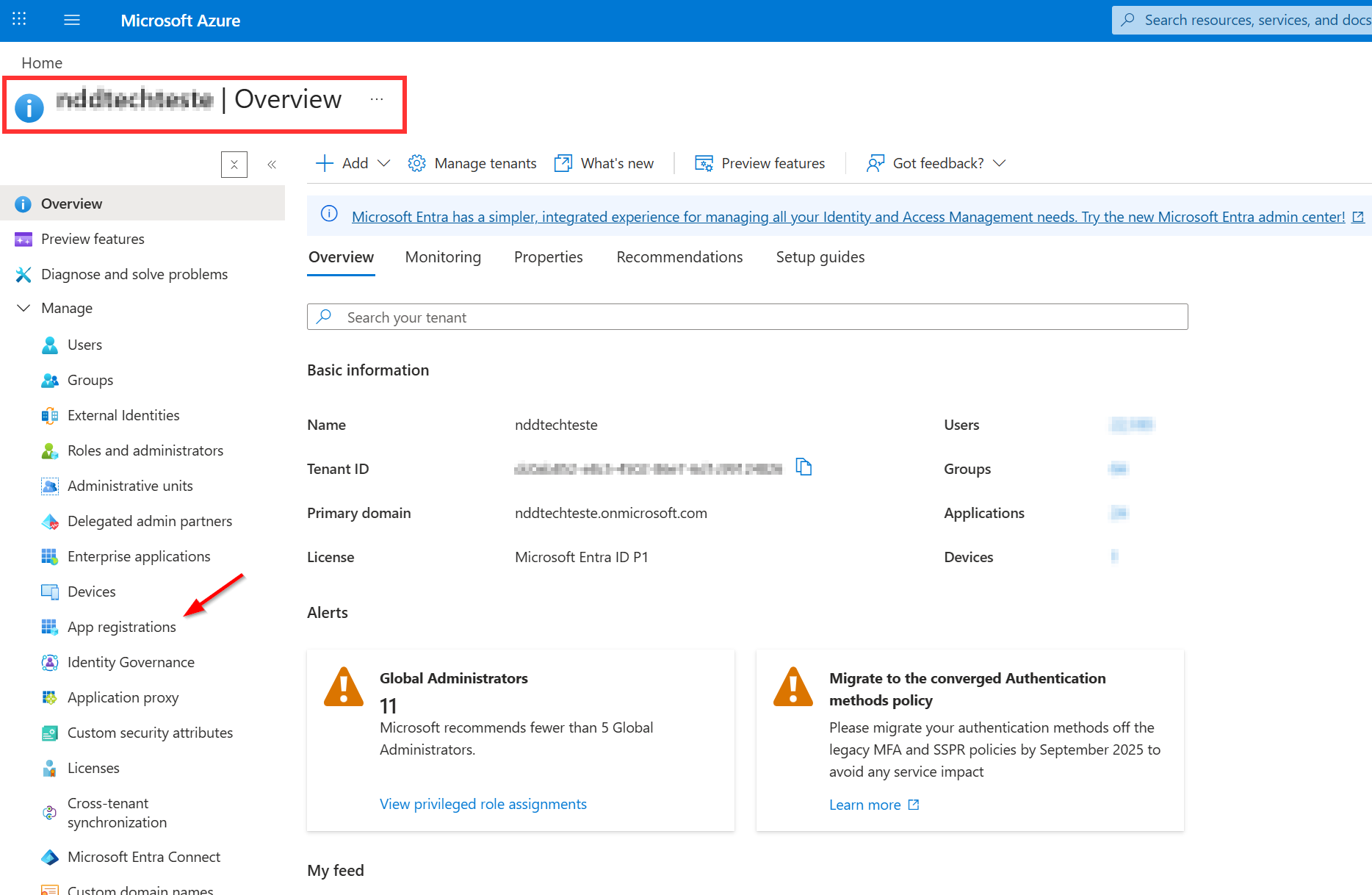Click the app launcher grid icon

(20, 20)
